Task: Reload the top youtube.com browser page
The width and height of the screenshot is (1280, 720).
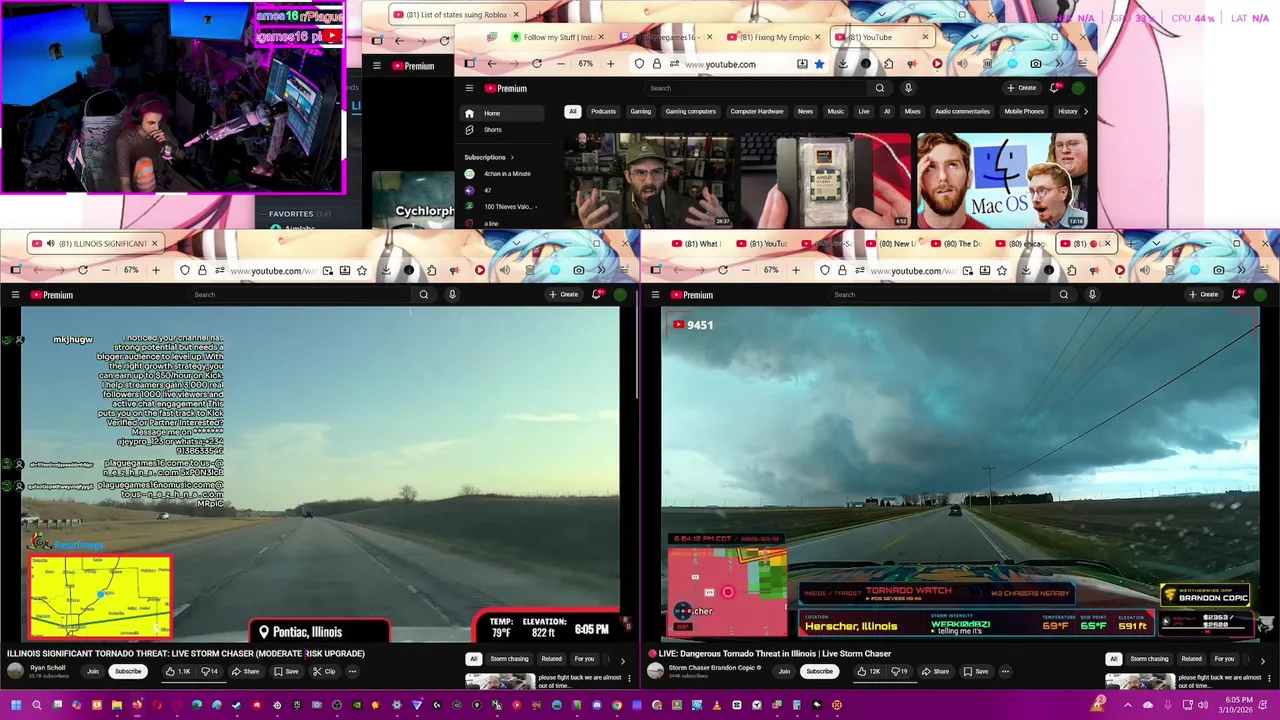Action: (x=537, y=64)
